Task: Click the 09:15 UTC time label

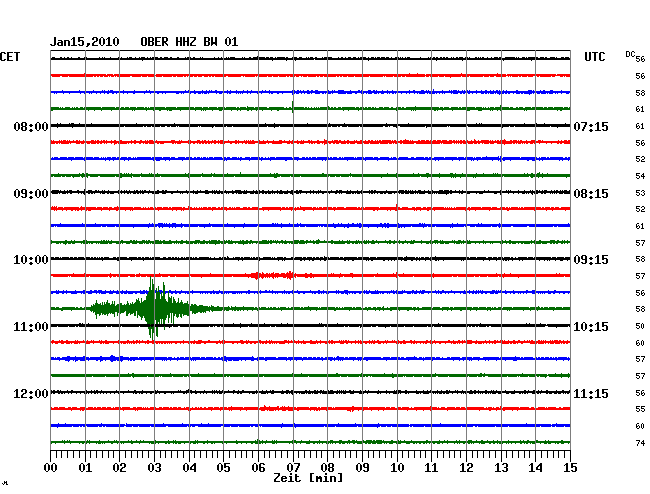Action: 591,260
